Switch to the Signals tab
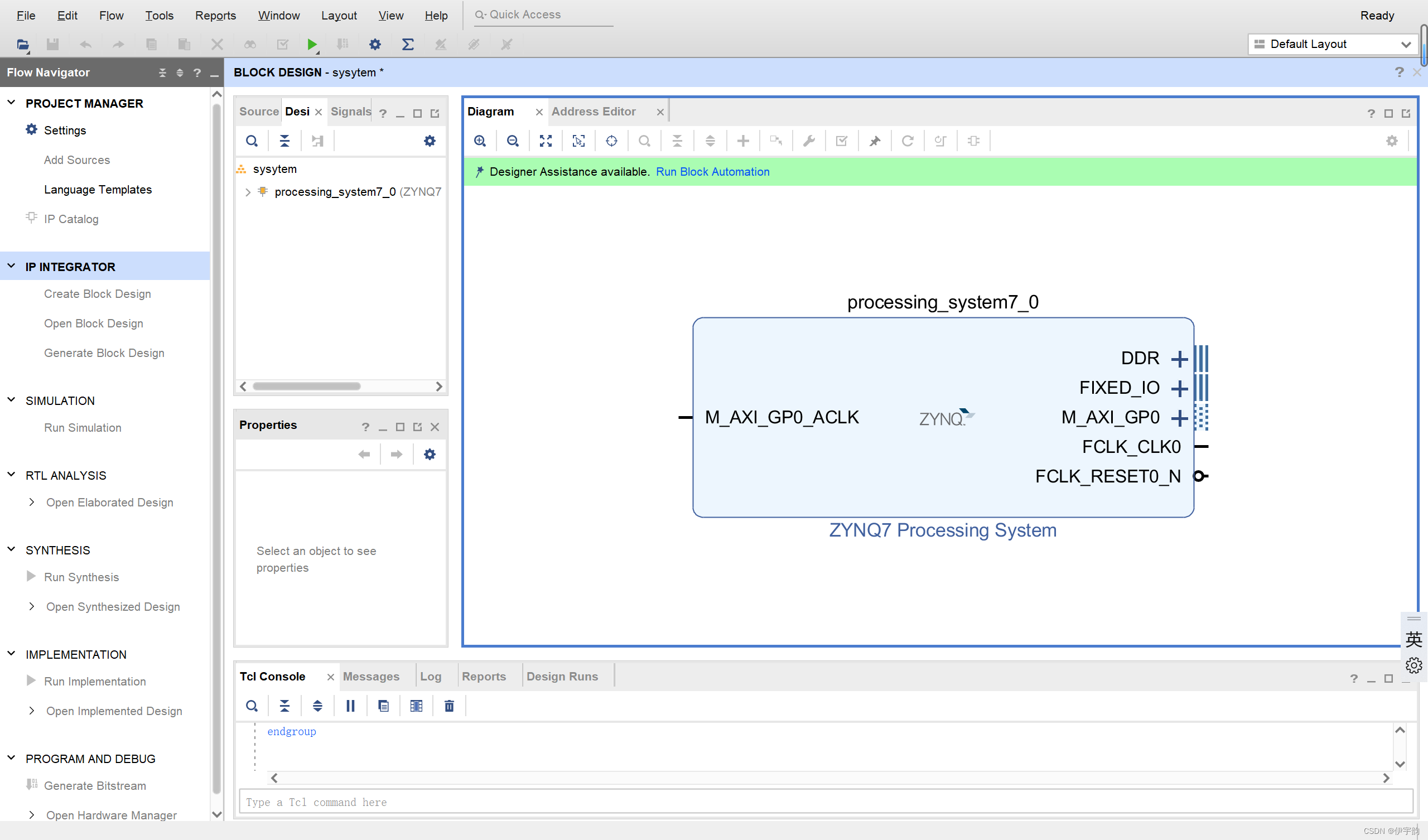1428x840 pixels. coord(351,112)
